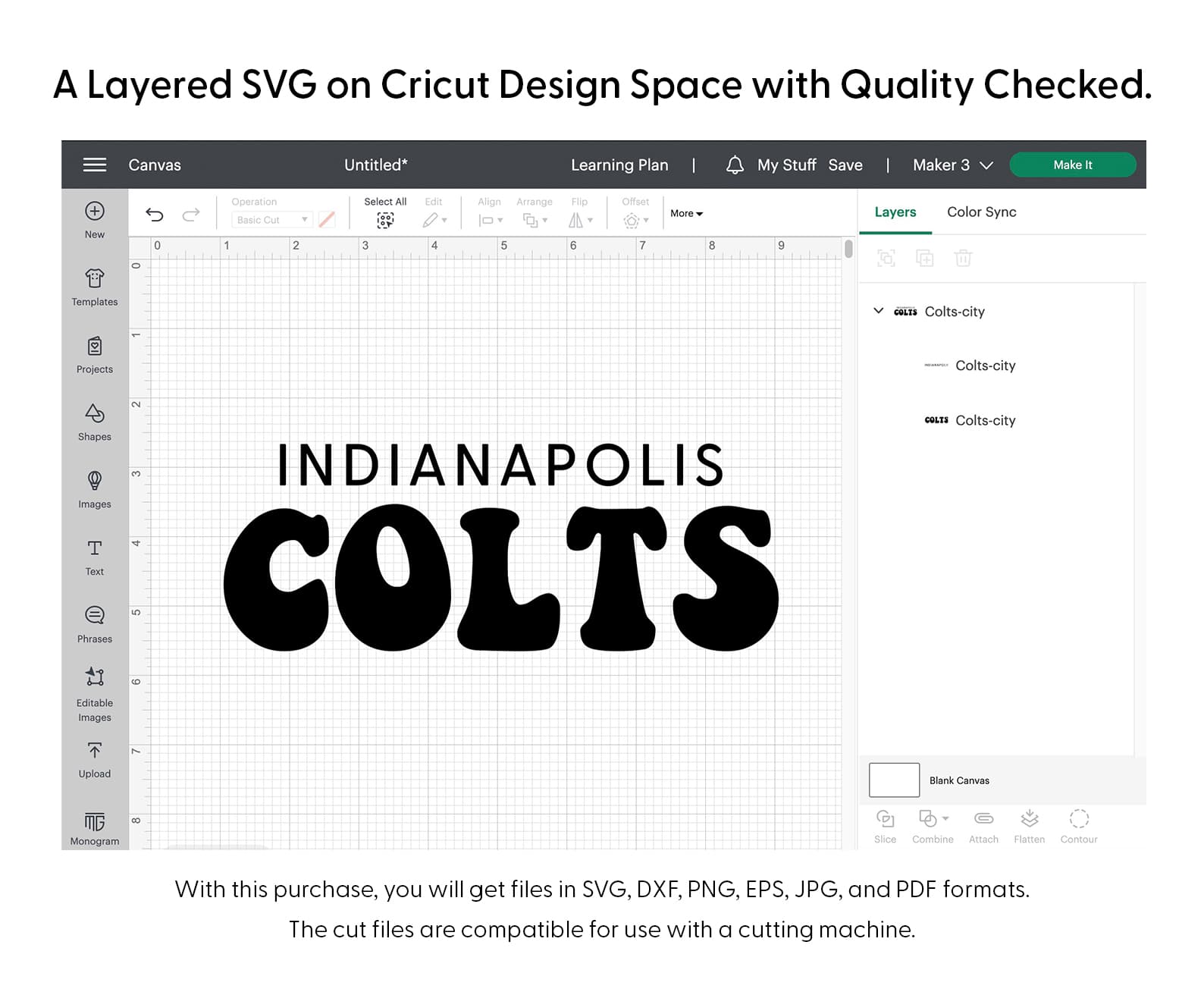Open the hamburger main menu
This screenshot has width=1204, height=992.
click(94, 165)
